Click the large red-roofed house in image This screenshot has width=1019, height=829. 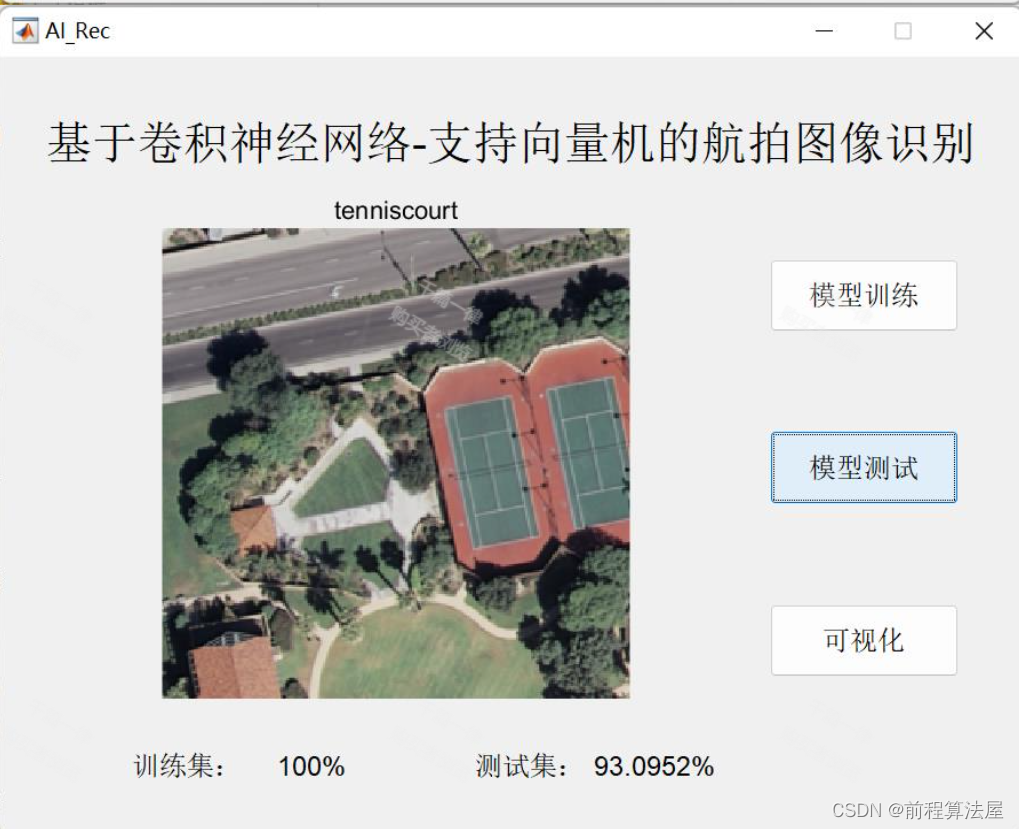(x=234, y=667)
